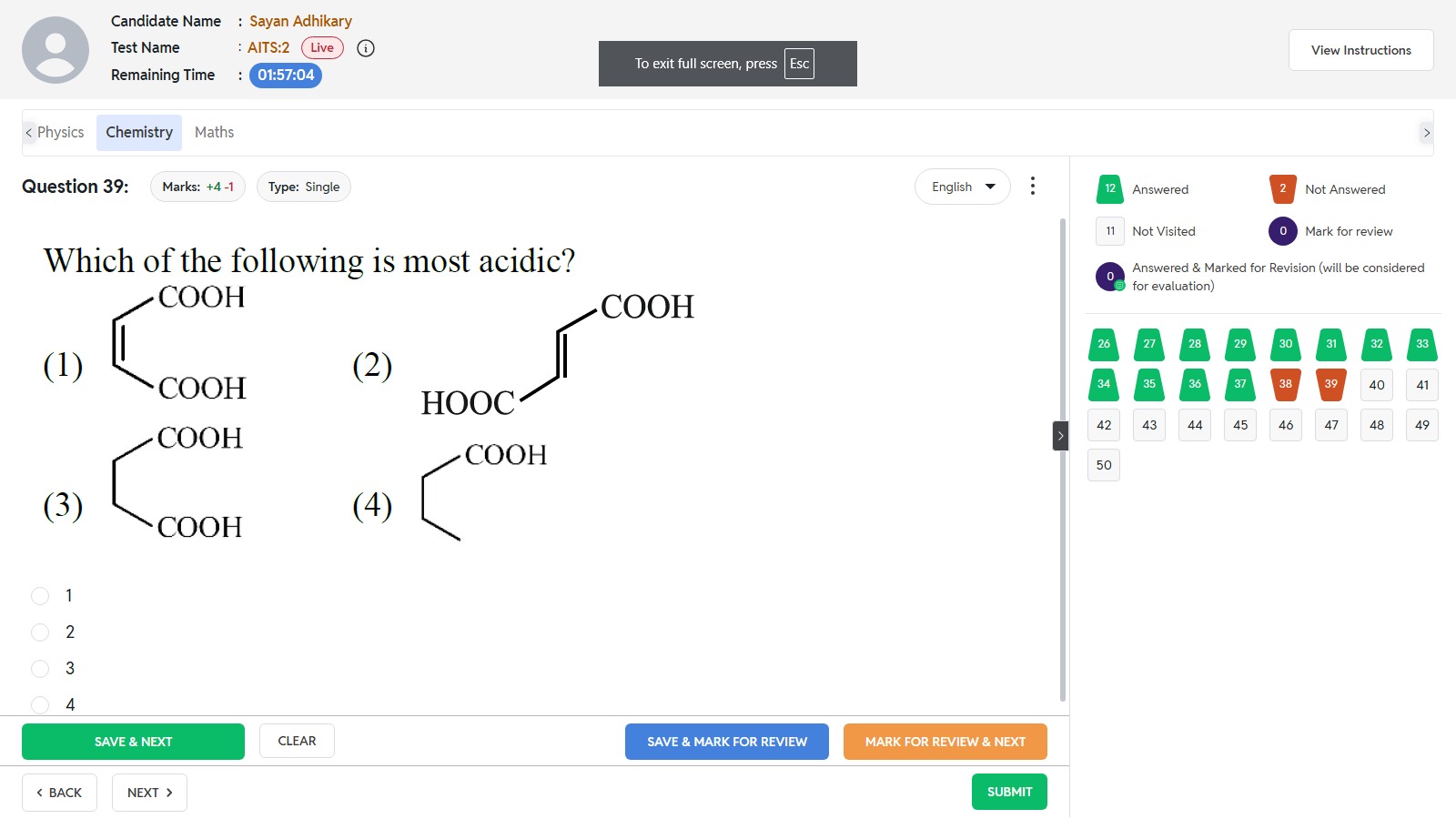Select answer option 4
Screen dimensions: 1456x819
[40, 705]
